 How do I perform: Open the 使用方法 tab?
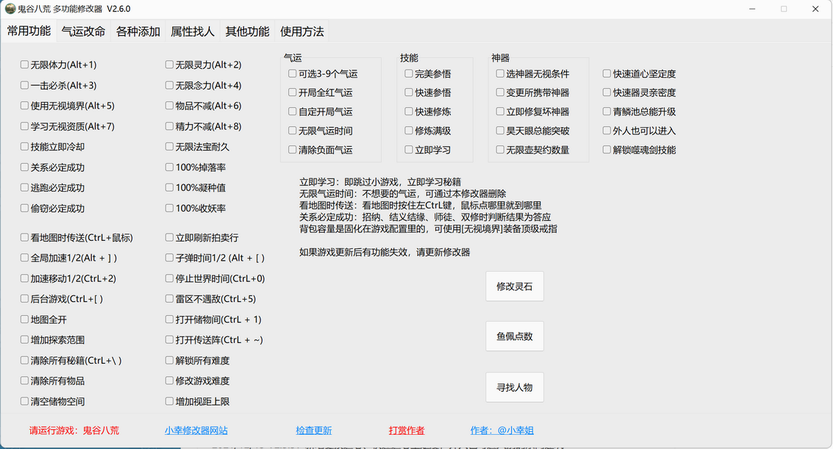(302, 31)
